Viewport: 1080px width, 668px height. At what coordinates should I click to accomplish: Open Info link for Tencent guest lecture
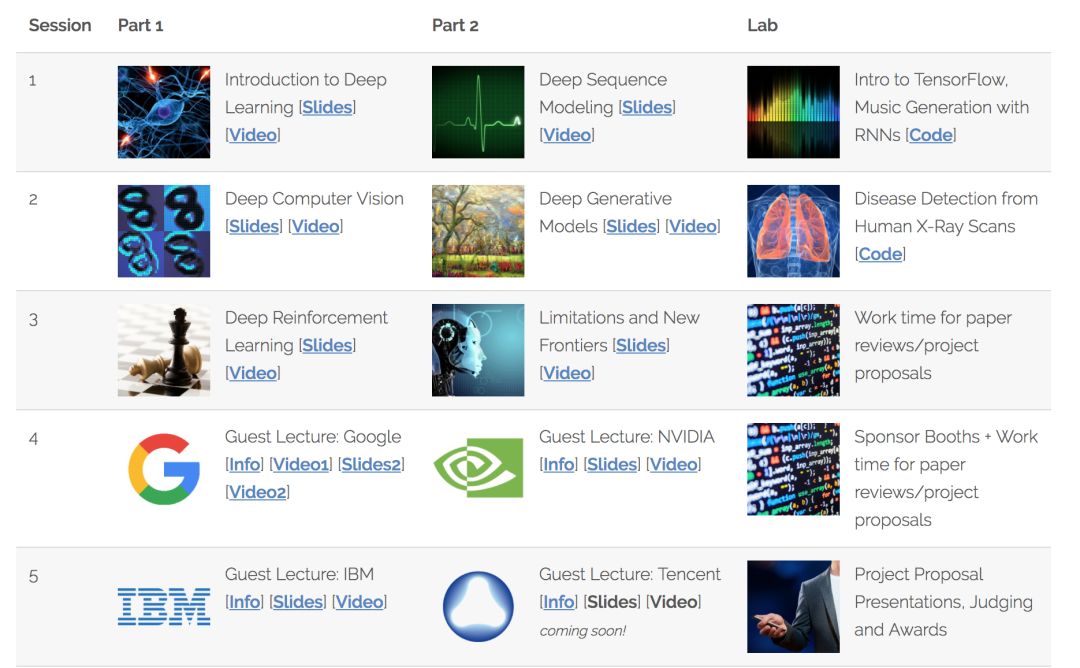coord(559,602)
